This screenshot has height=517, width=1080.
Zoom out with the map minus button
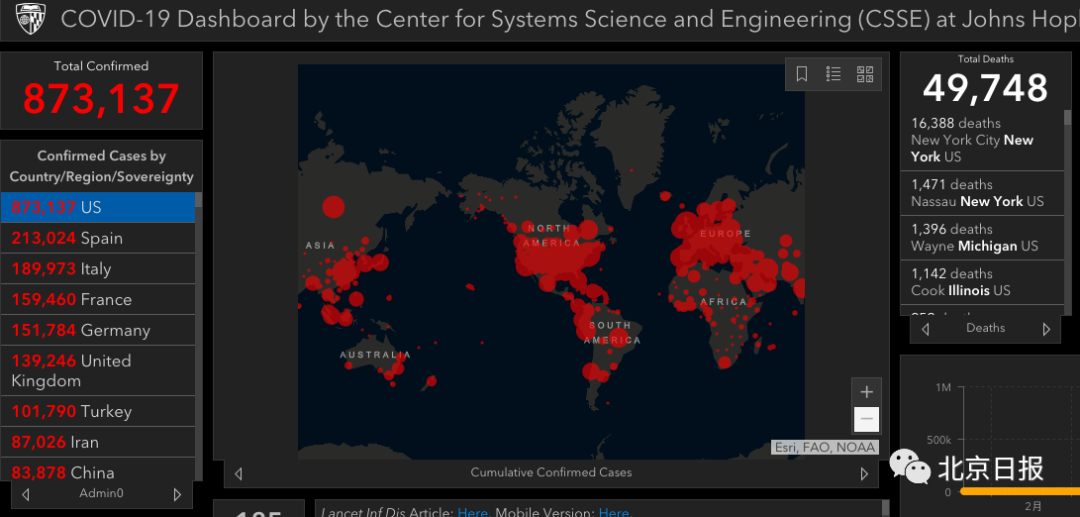(866, 419)
